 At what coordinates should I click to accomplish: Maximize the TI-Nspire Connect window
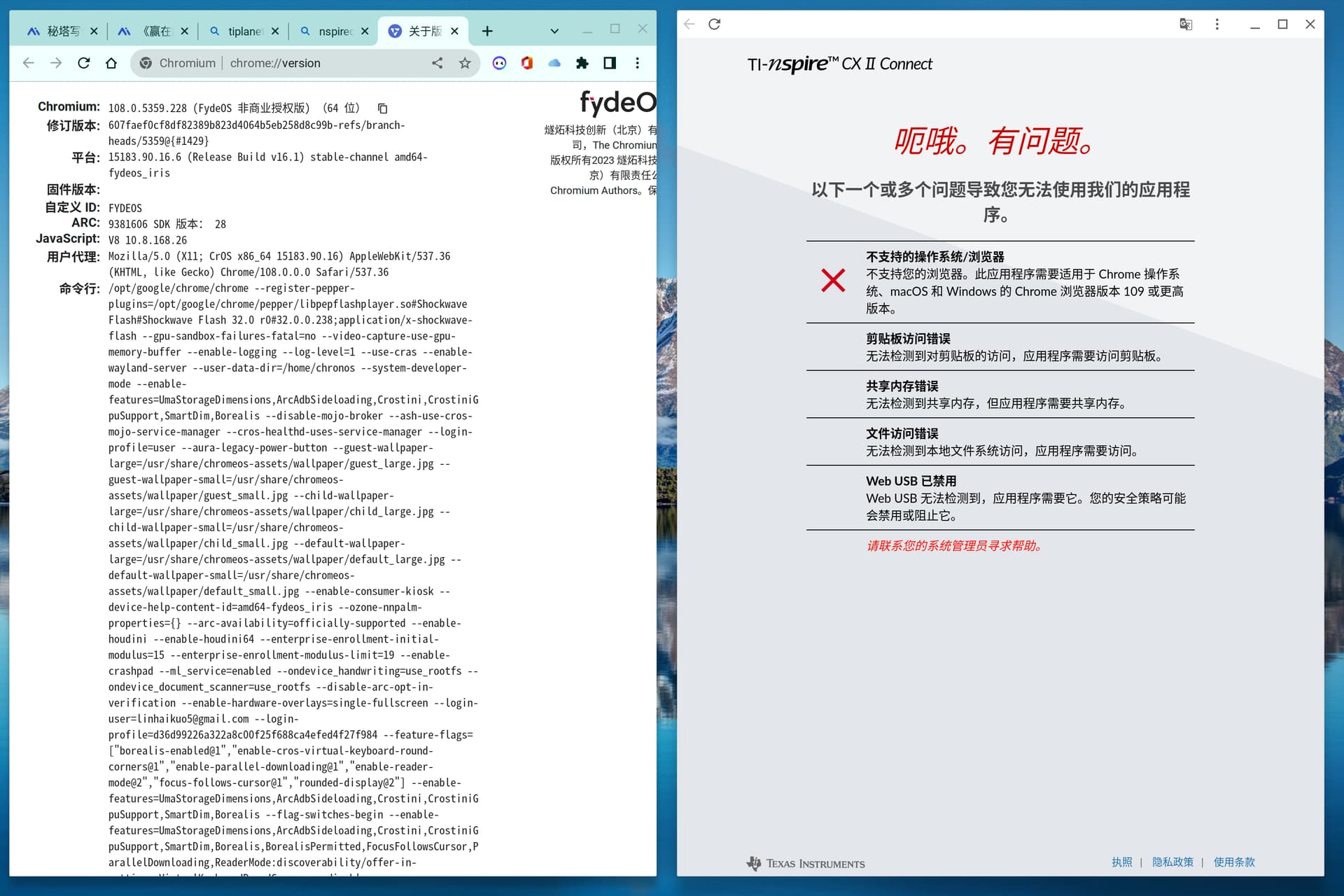1282,24
